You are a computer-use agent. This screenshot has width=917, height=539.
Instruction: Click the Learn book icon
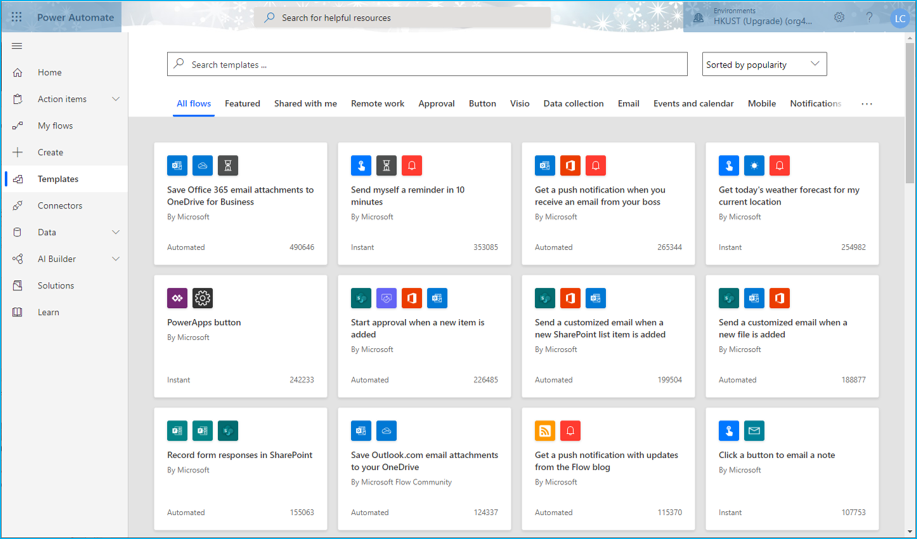click(x=18, y=312)
